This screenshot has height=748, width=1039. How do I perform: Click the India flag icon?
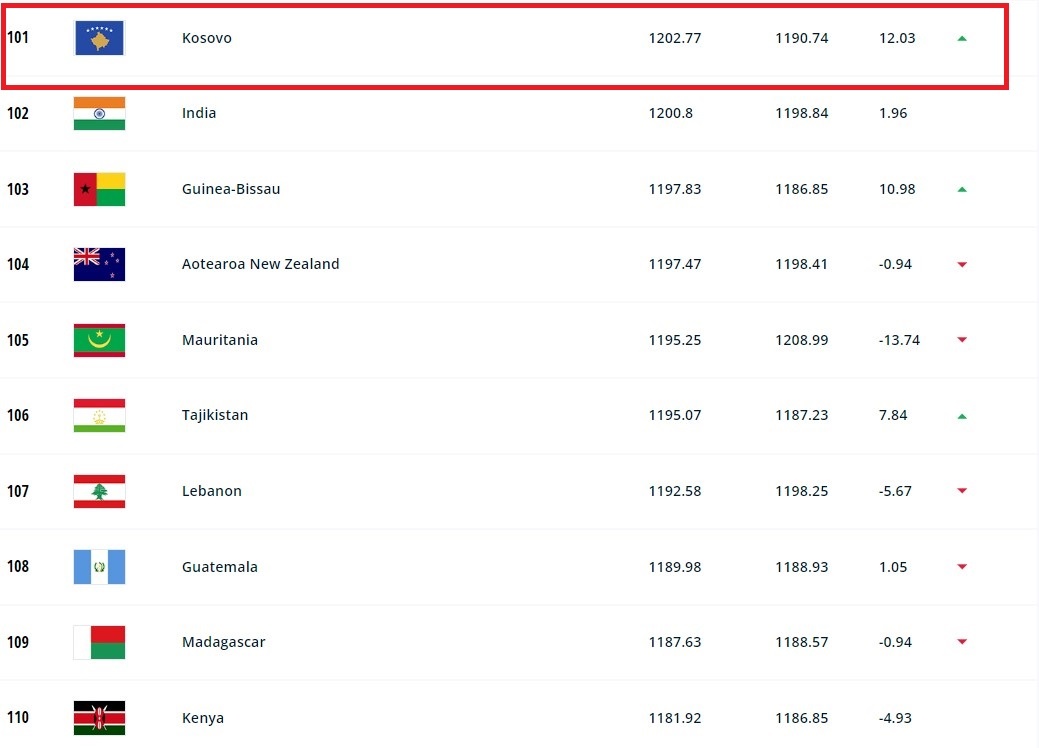click(x=99, y=113)
